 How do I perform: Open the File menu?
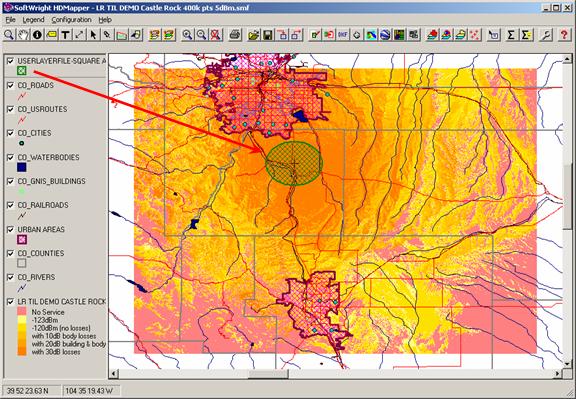10,20
